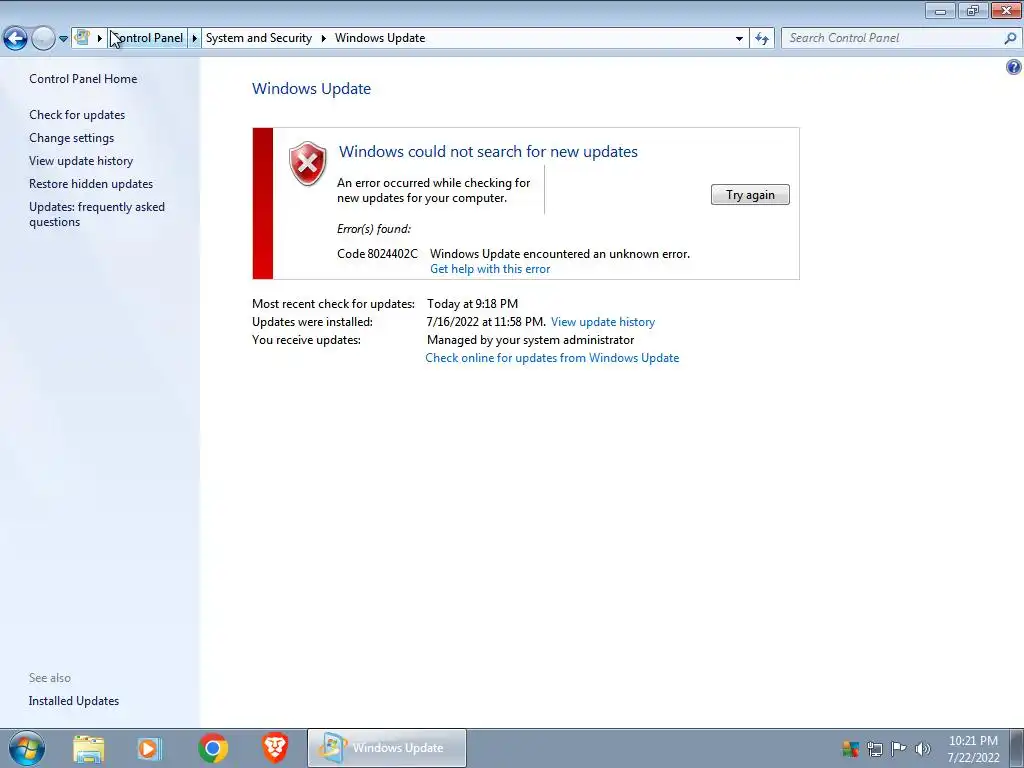The width and height of the screenshot is (1024, 768).
Task: Expand the arrow after Control Panel breadcrumb
Action: pos(194,38)
